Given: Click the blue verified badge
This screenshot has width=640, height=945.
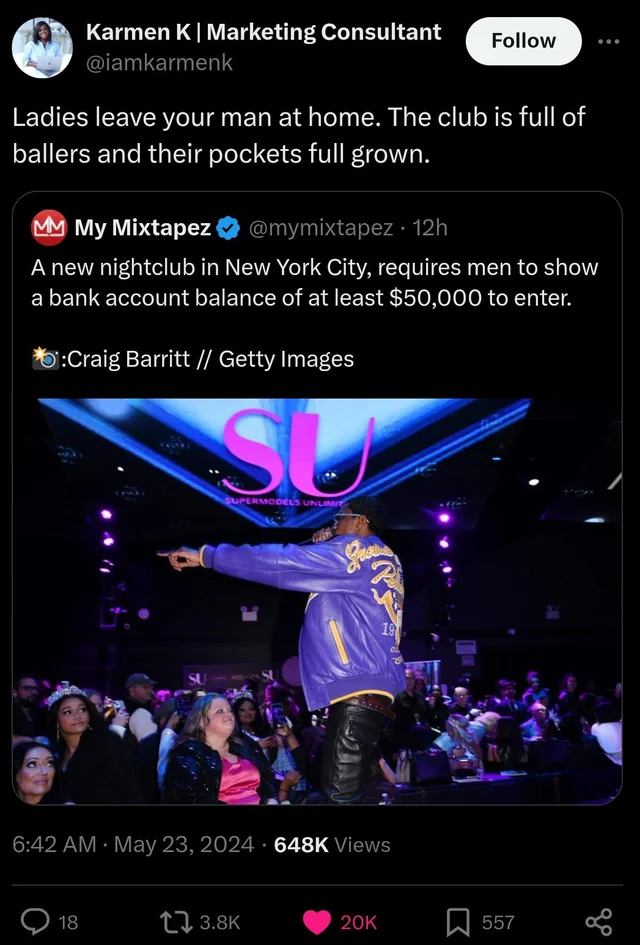Looking at the screenshot, I should click(228, 228).
